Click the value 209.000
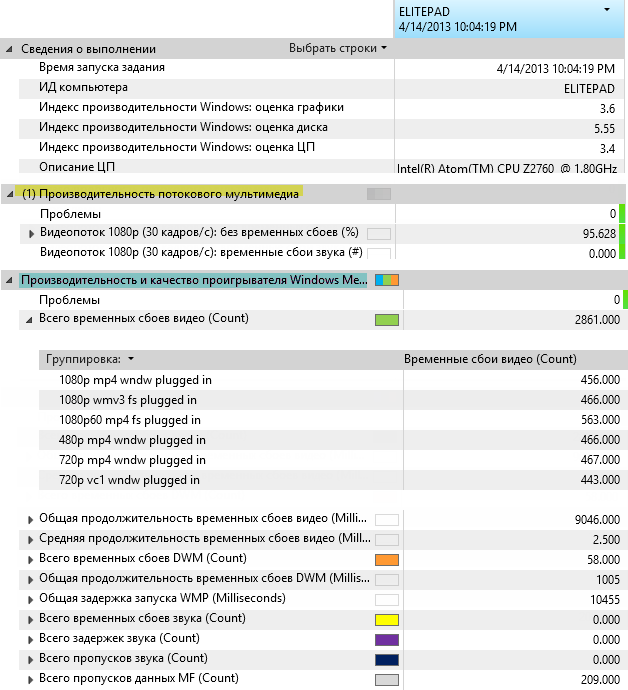628x690 pixels. tap(600, 680)
